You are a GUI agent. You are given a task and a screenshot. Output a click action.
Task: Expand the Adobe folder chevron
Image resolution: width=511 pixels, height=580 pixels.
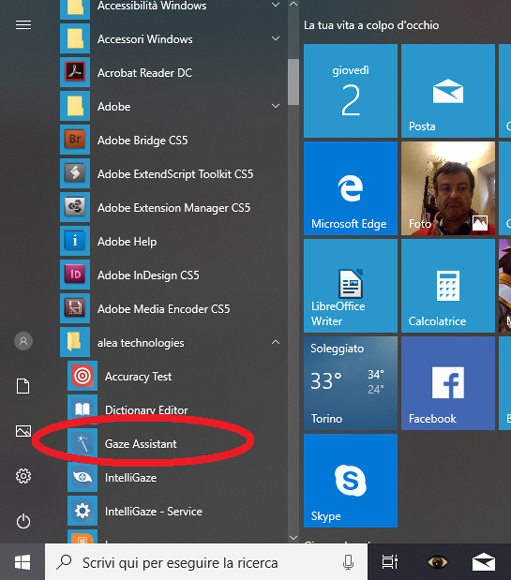[x=276, y=106]
